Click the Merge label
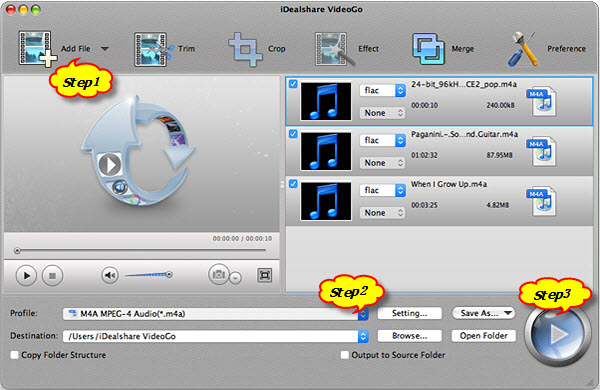The image size is (600, 390). pos(463,49)
